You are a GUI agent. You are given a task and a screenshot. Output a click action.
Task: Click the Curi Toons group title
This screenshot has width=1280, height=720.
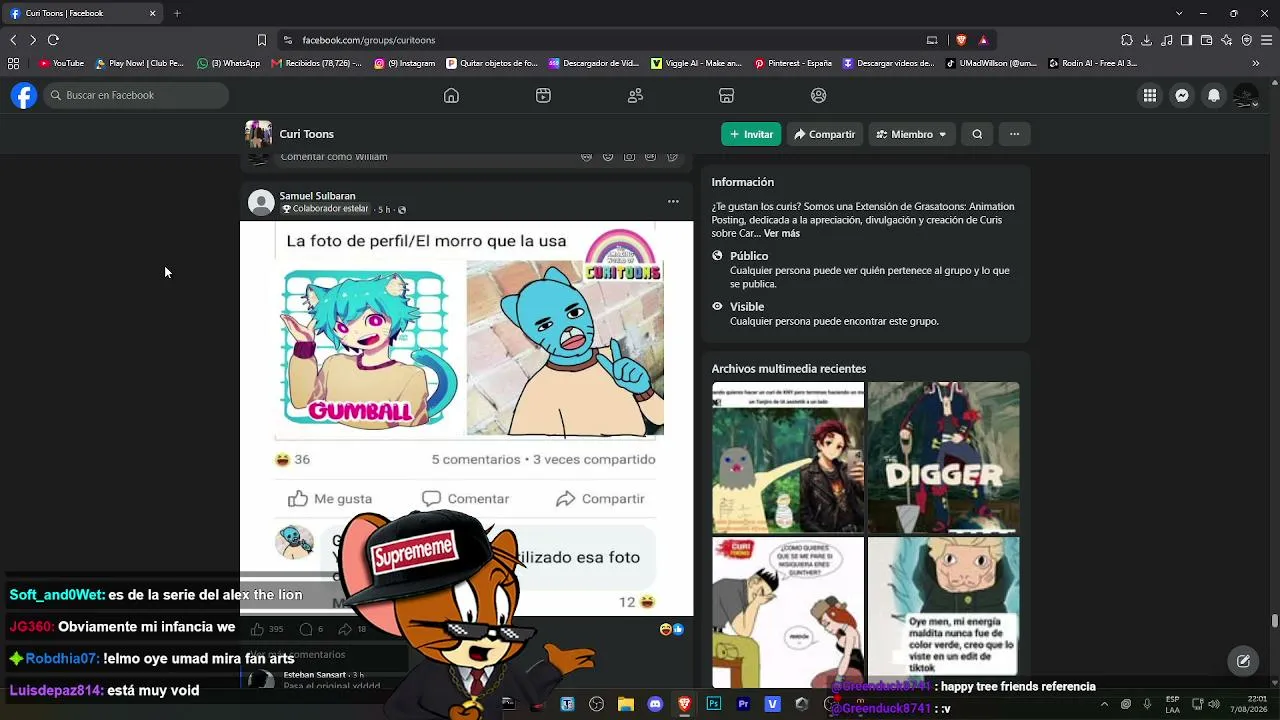coord(307,134)
